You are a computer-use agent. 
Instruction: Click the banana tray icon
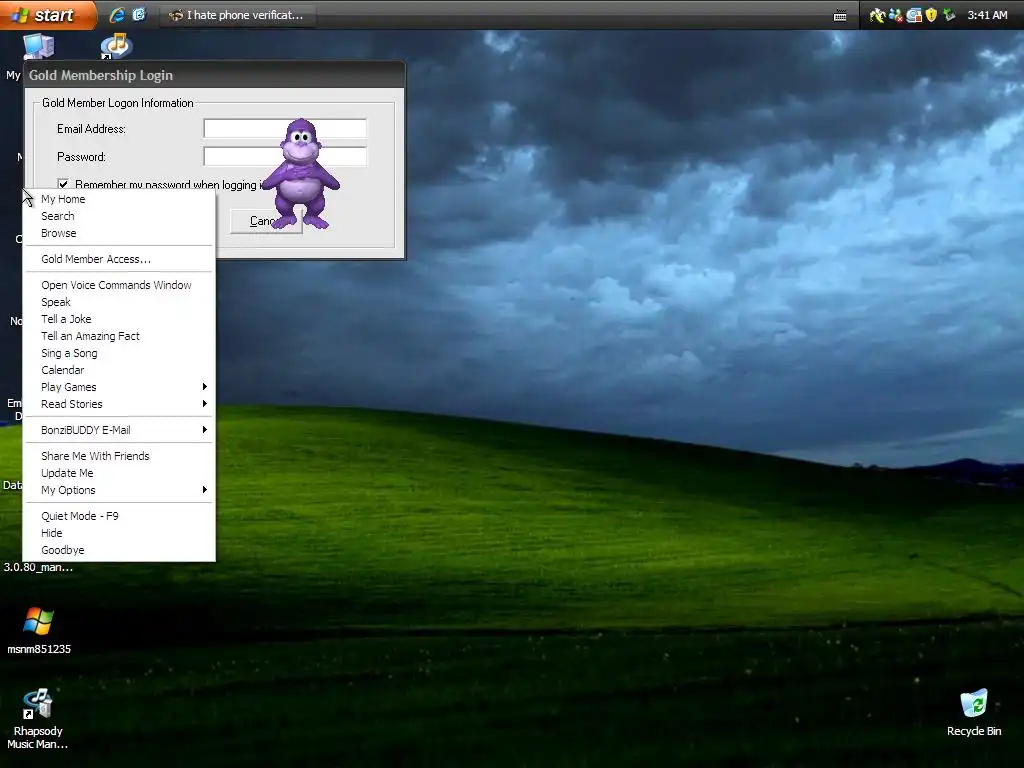pyautogui.click(x=876, y=15)
